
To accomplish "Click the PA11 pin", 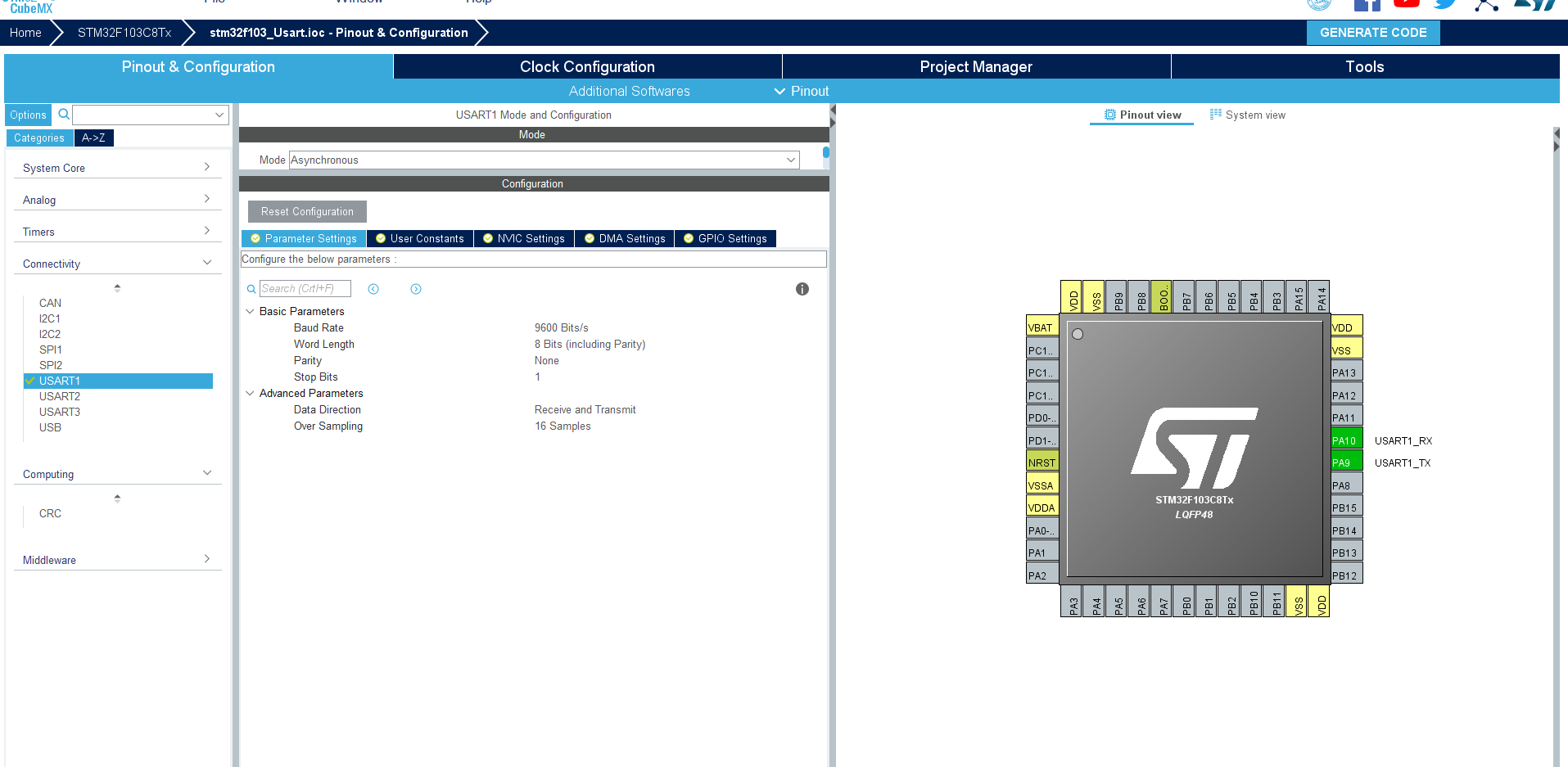I will [1346, 417].
